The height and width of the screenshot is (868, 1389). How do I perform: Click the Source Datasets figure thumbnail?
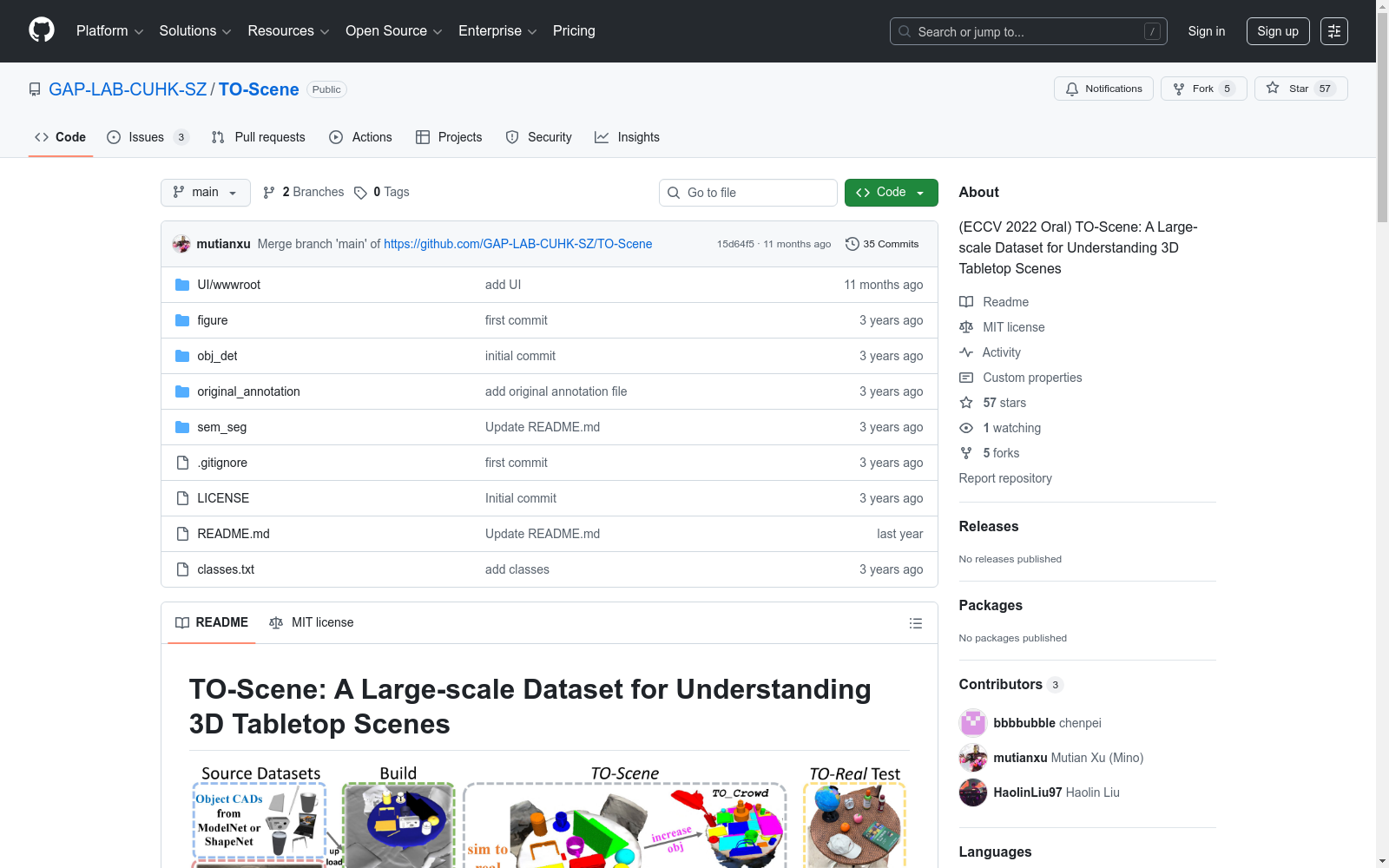coord(260,816)
